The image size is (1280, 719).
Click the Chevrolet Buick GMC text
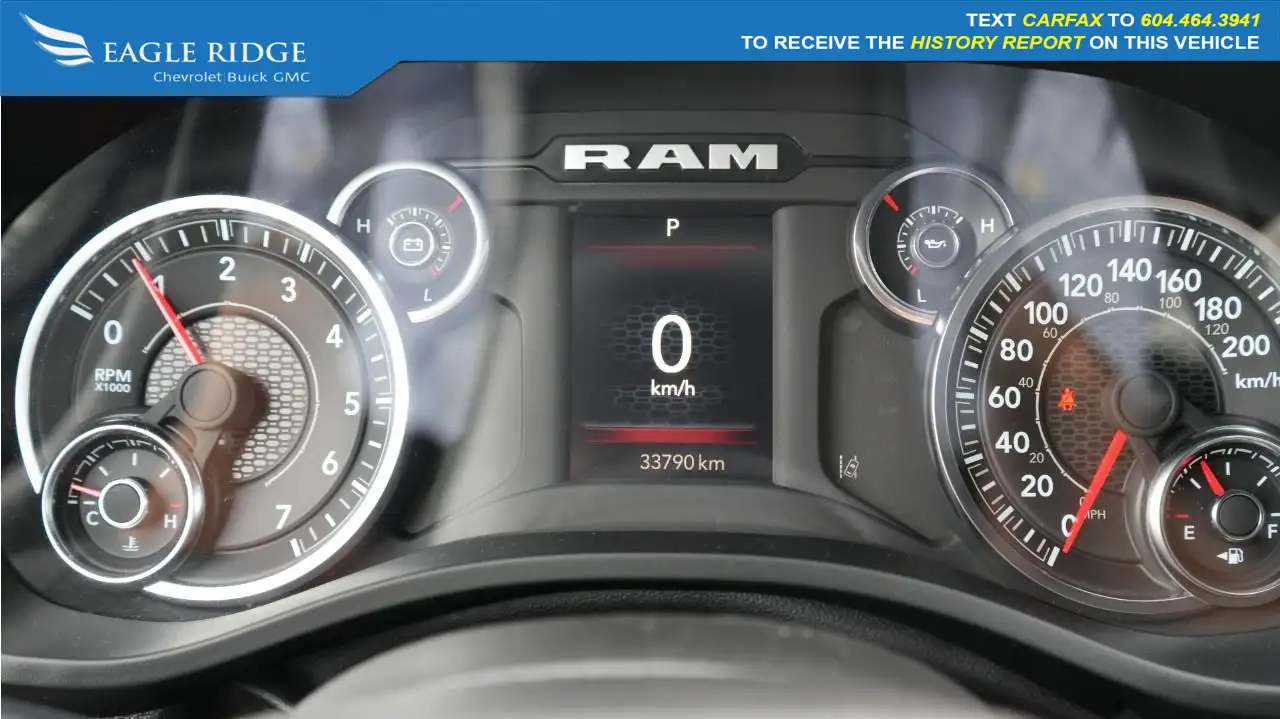[x=231, y=77]
